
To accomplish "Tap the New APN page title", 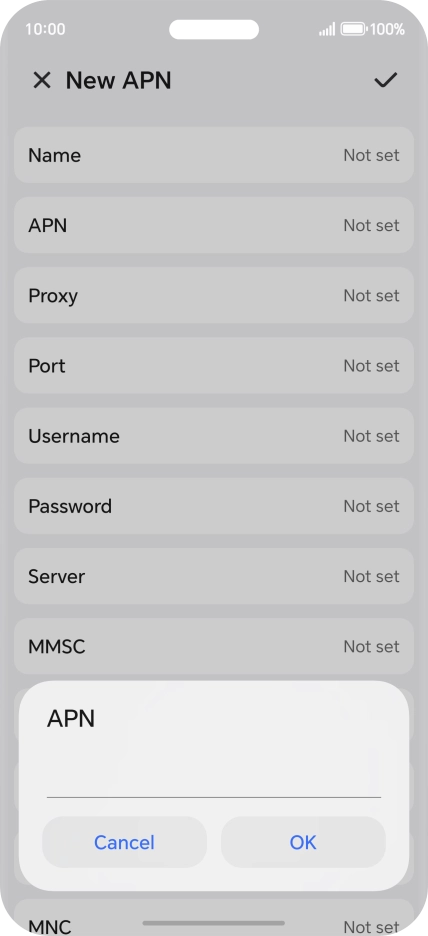I will 118,80.
